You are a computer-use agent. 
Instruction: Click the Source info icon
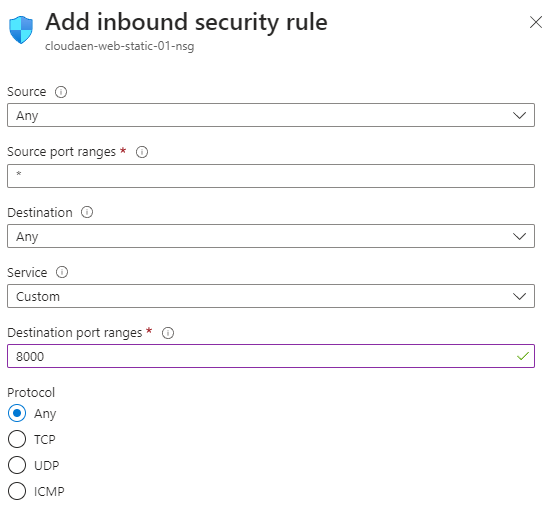click(x=61, y=92)
